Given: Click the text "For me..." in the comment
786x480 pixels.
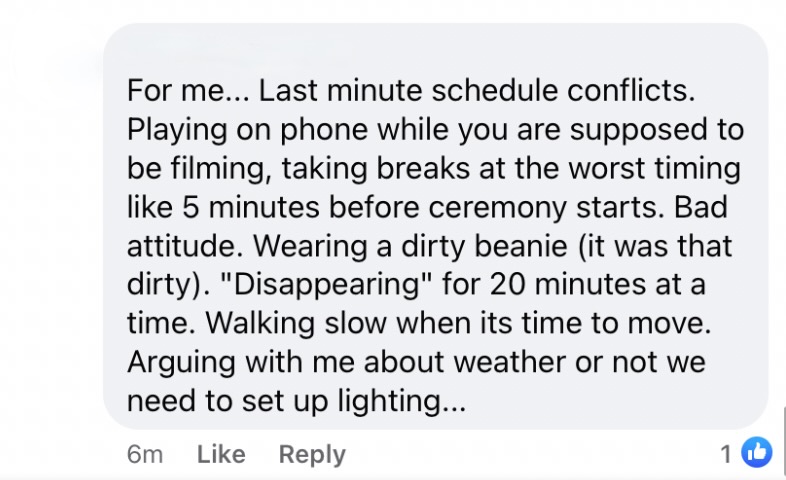Looking at the screenshot, I should pyautogui.click(x=188, y=92).
